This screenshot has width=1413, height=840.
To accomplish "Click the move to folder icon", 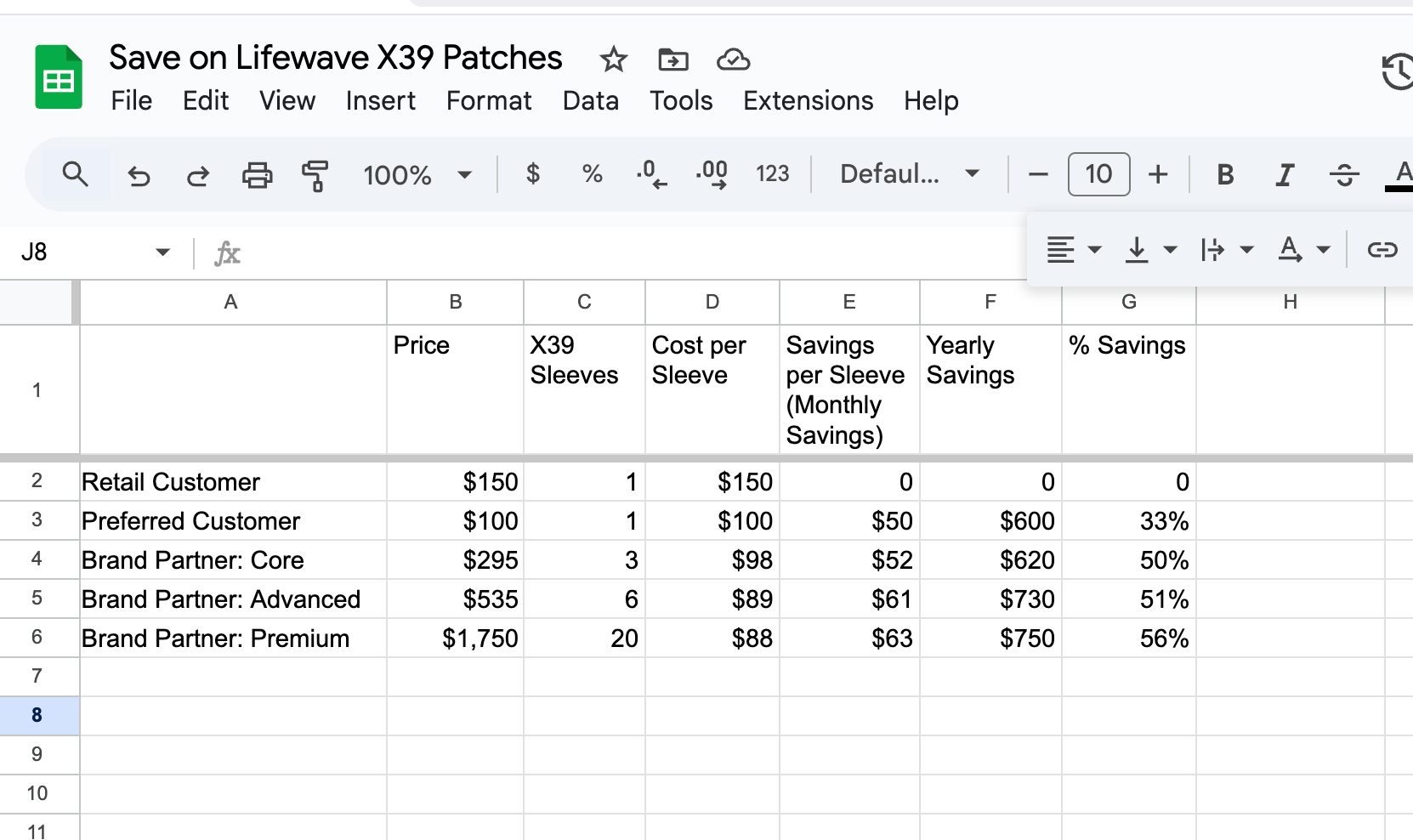I will (673, 60).
